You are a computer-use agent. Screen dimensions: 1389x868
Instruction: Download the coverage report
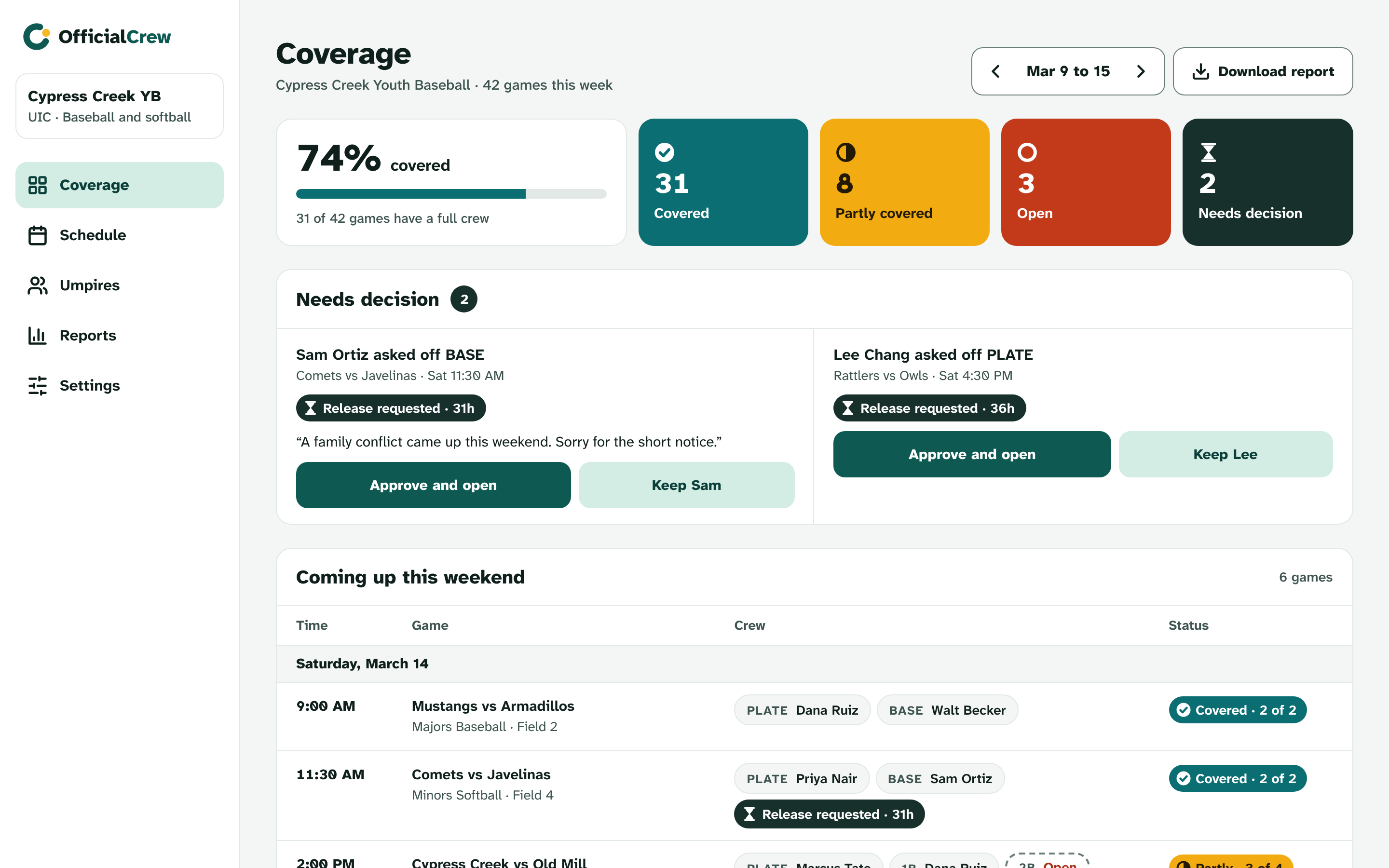[1263, 71]
